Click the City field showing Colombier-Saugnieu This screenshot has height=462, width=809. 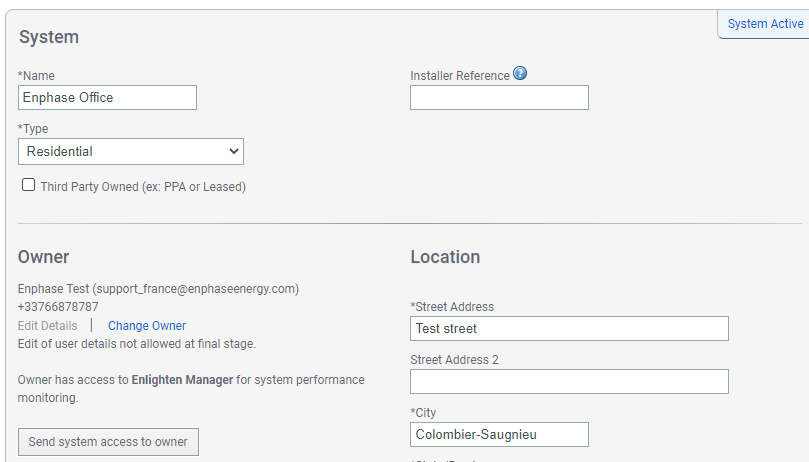pyautogui.click(x=499, y=434)
